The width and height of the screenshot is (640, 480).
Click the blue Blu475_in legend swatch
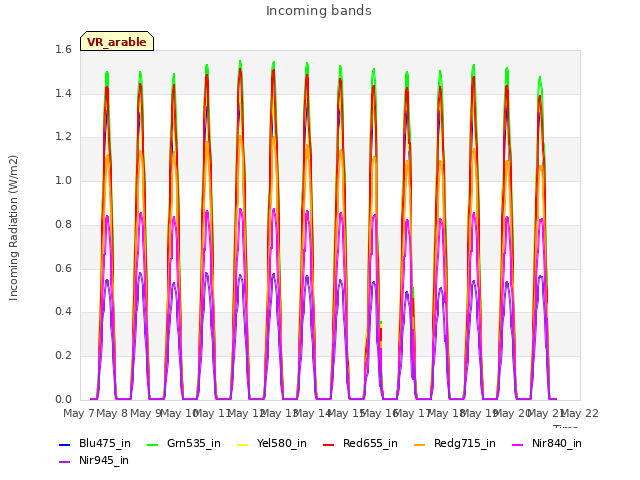click(64, 444)
